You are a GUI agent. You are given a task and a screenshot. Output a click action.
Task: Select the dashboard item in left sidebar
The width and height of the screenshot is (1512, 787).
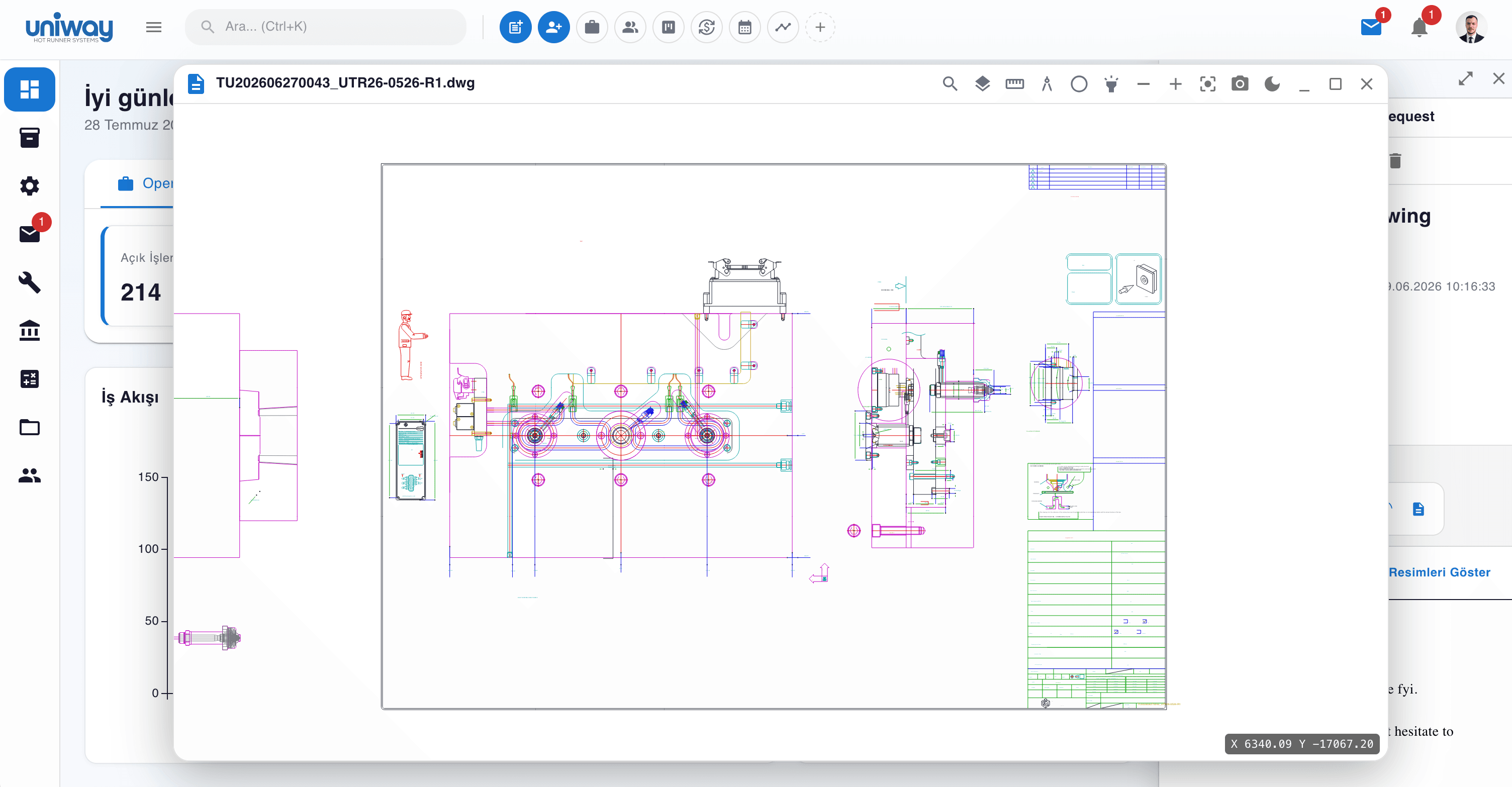pos(29,89)
